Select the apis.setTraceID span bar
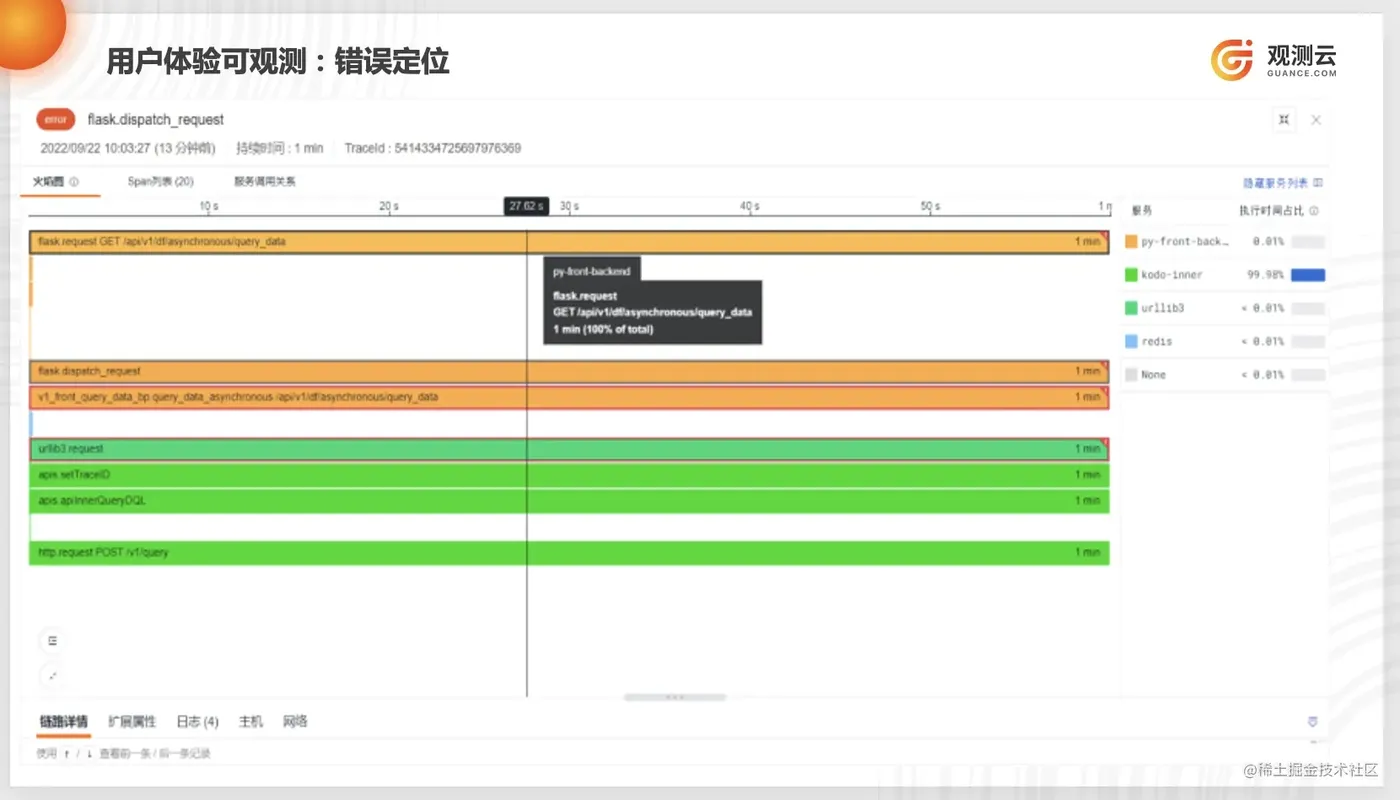1400x800 pixels. [x=569, y=475]
